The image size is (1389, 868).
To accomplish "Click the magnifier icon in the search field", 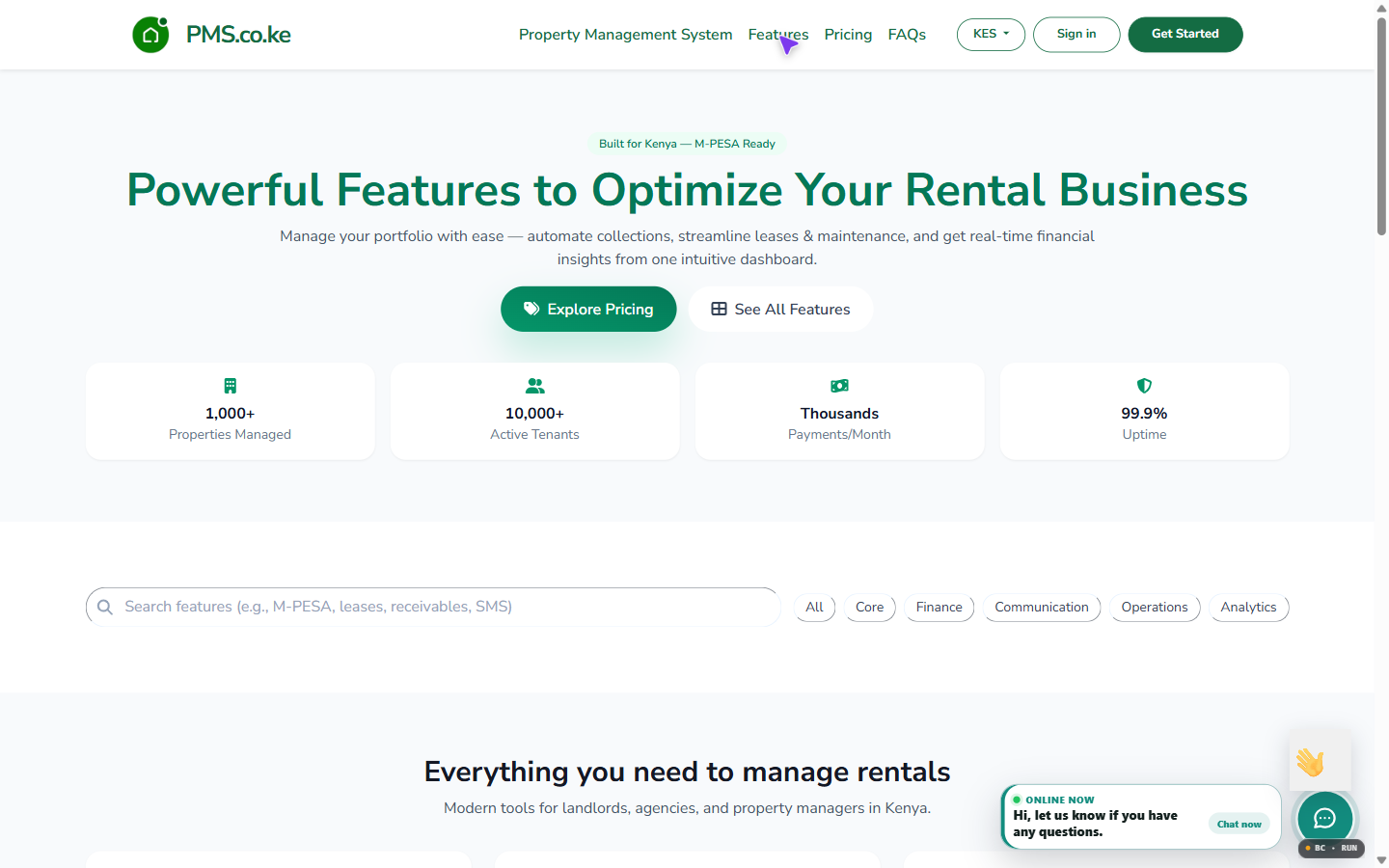I will (x=105, y=607).
